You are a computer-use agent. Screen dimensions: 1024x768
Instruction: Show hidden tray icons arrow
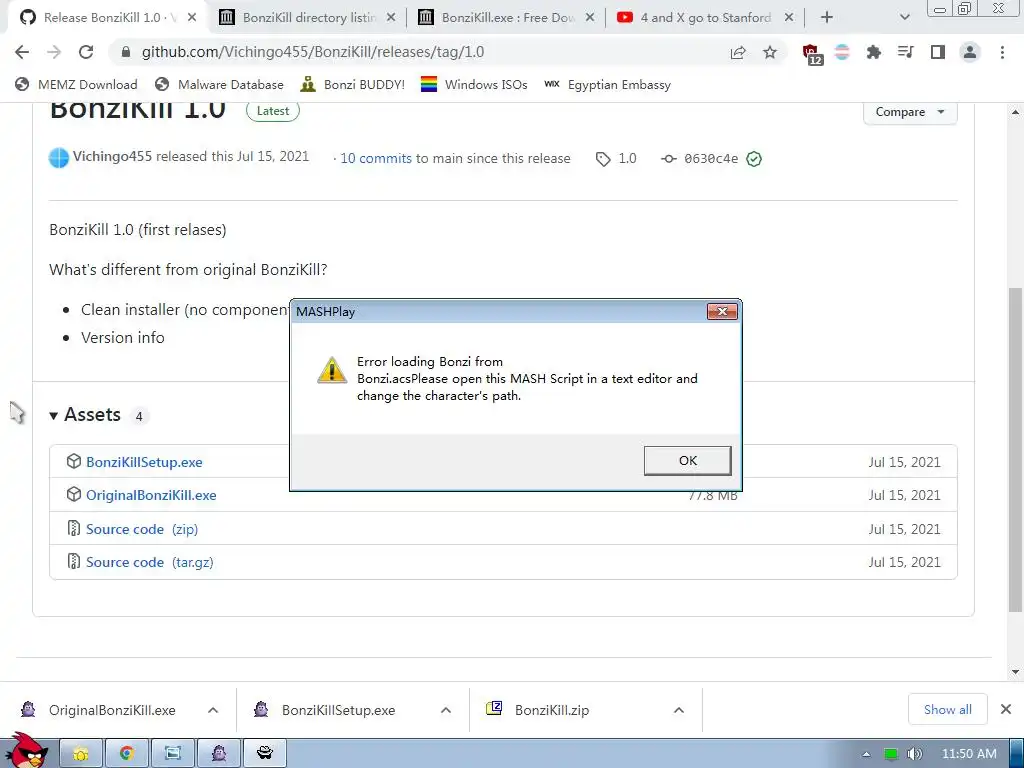[x=867, y=754]
